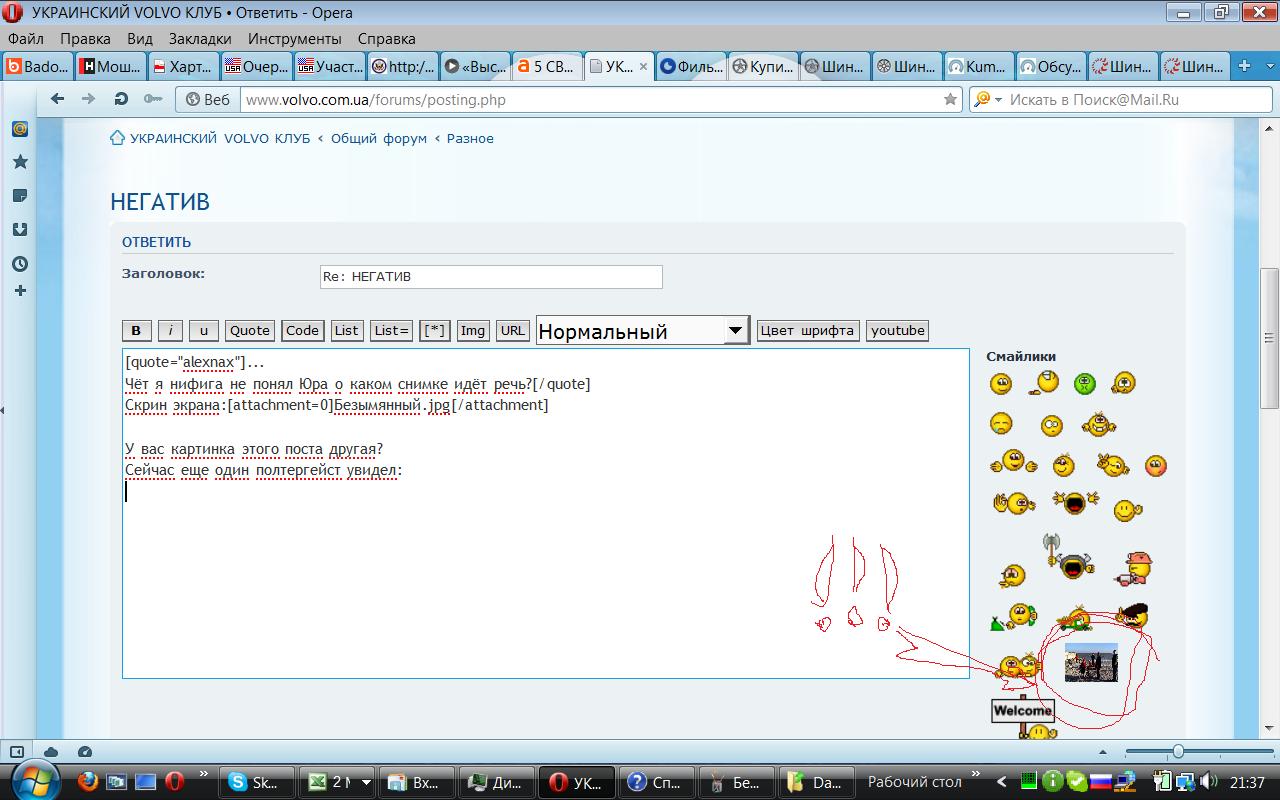Screen dimensions: 1280x800
Task: Click the Quote BBCode button
Action: [249, 331]
